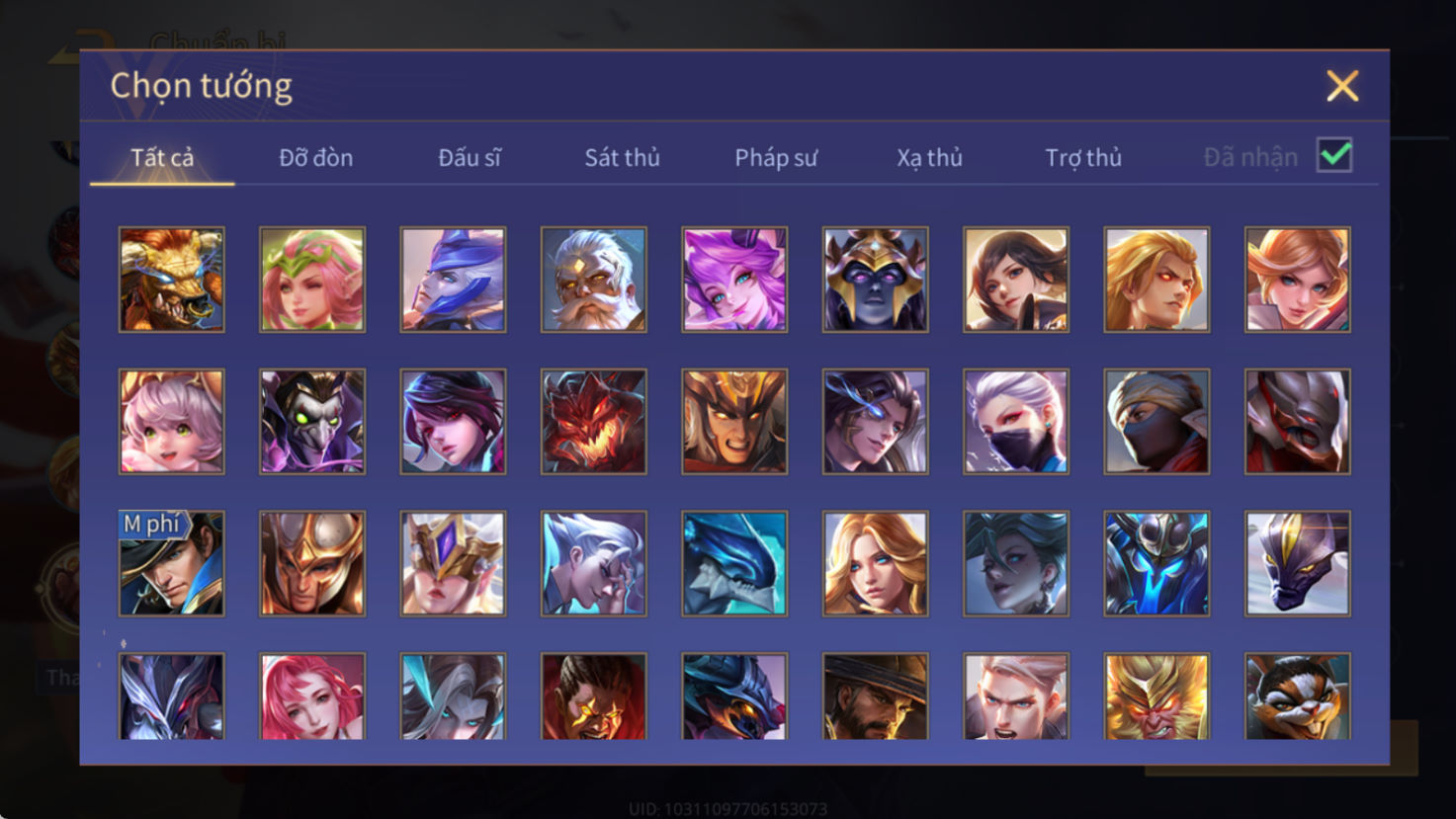Image resolution: width=1456 pixels, height=819 pixels.
Task: Select the green-eyed plague mask hero
Action: pos(312,422)
